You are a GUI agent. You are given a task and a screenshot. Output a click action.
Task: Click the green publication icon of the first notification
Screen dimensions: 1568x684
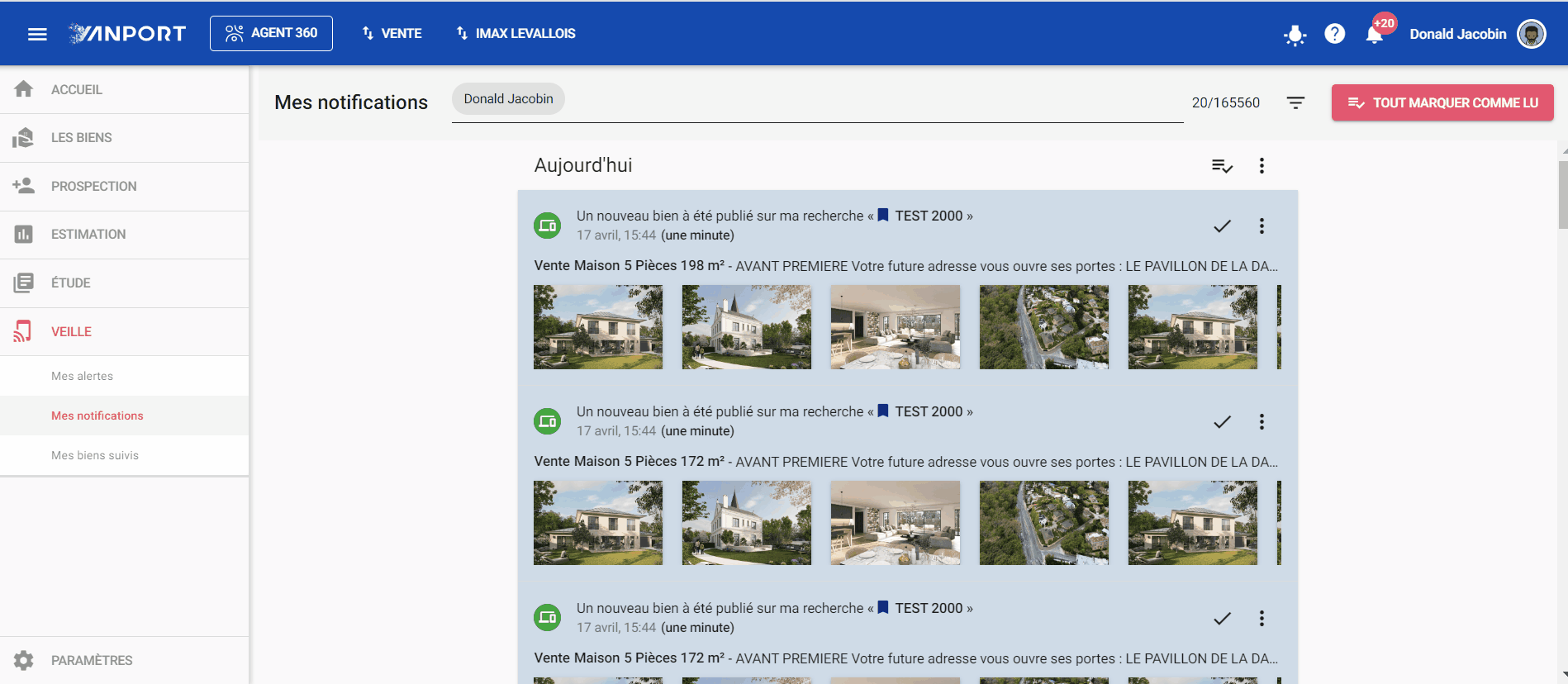[547, 225]
